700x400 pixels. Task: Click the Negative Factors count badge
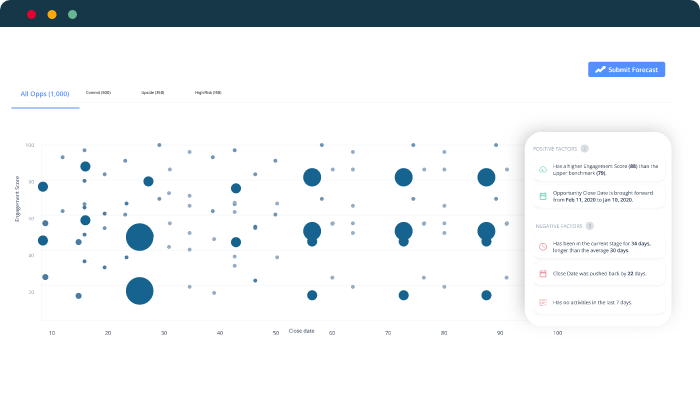(589, 226)
